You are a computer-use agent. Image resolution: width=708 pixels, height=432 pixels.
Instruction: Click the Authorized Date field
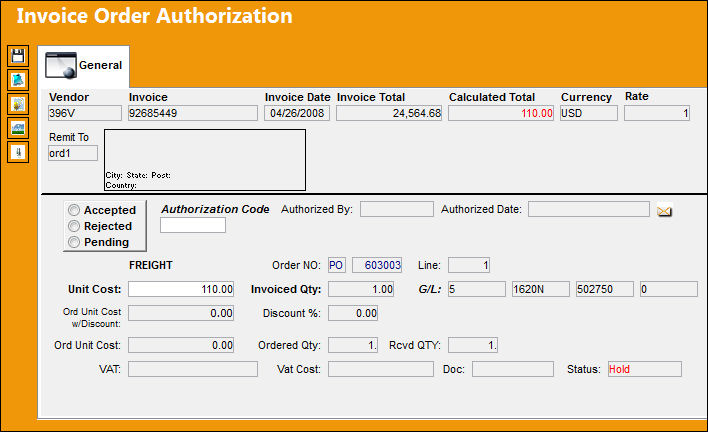tap(589, 209)
